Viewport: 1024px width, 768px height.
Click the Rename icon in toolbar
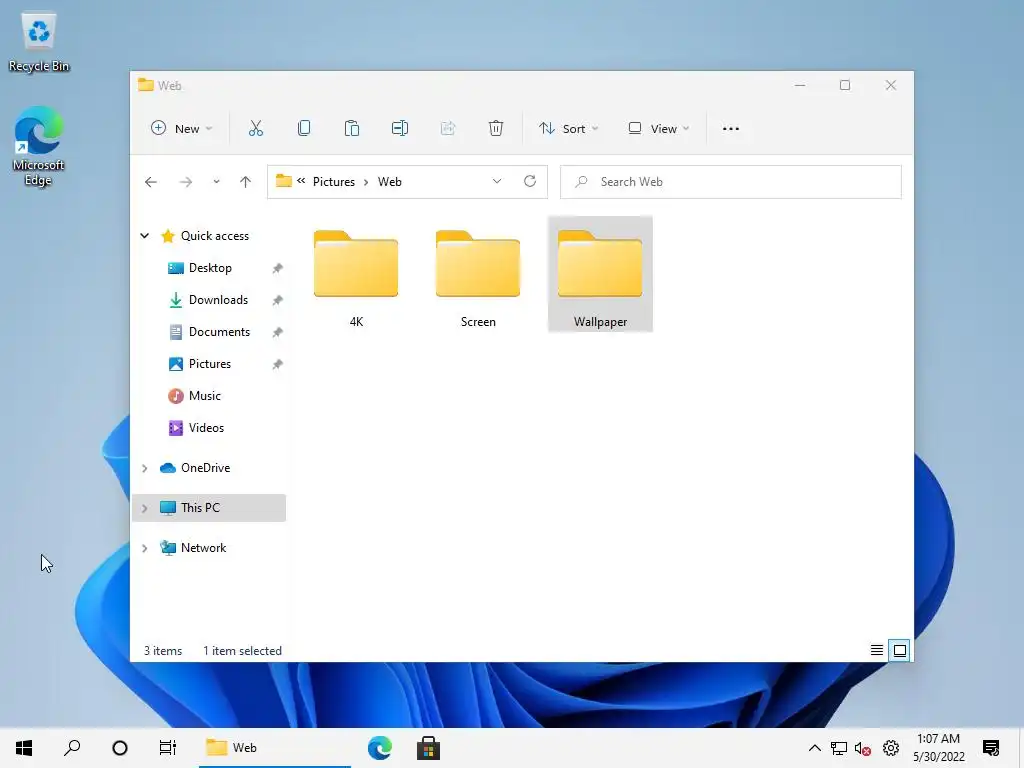(400, 129)
